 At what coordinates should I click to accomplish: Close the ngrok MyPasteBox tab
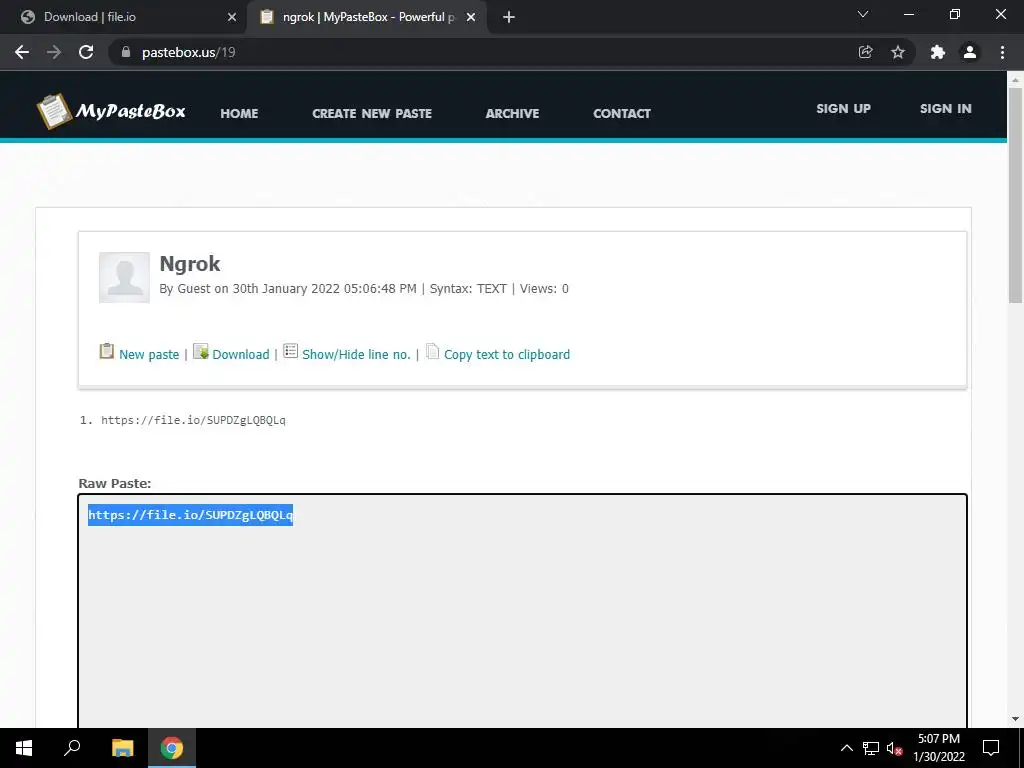[471, 17]
